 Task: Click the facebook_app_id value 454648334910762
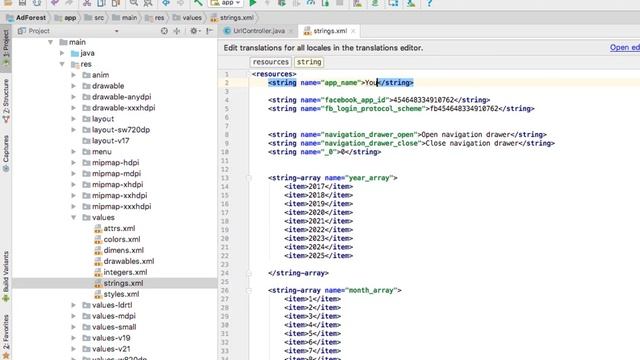point(423,100)
